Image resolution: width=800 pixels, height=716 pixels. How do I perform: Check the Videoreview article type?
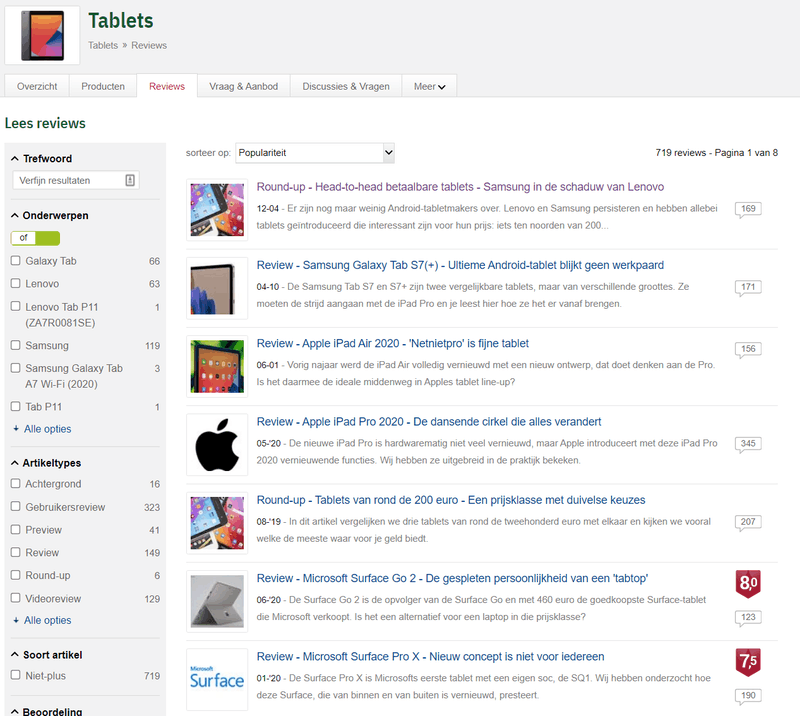coord(16,598)
